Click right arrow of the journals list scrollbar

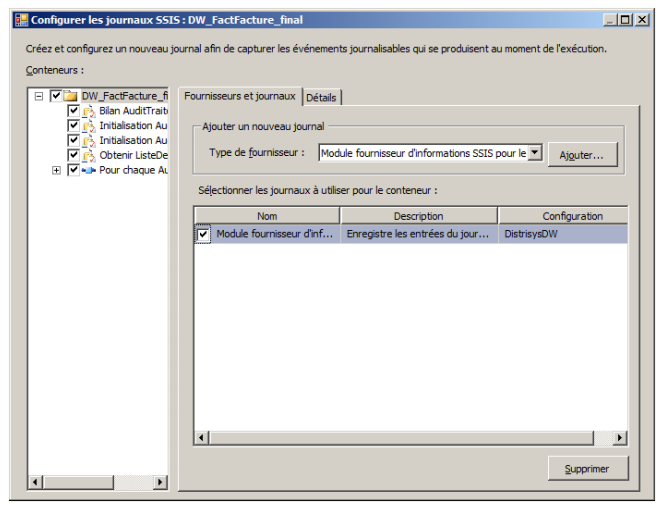pyautogui.click(x=619, y=438)
